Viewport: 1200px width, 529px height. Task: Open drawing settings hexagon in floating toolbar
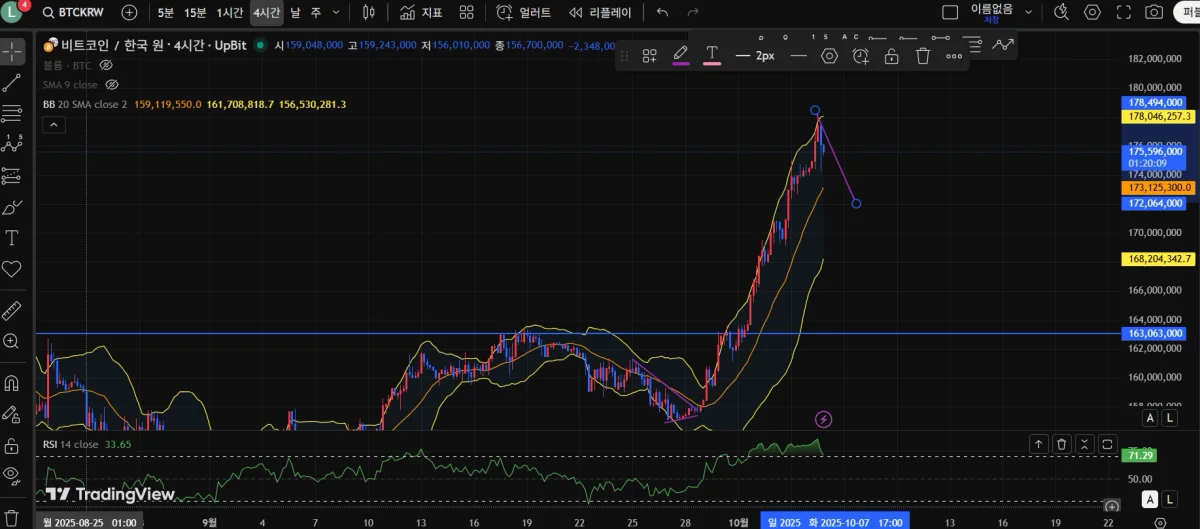pyautogui.click(x=829, y=56)
